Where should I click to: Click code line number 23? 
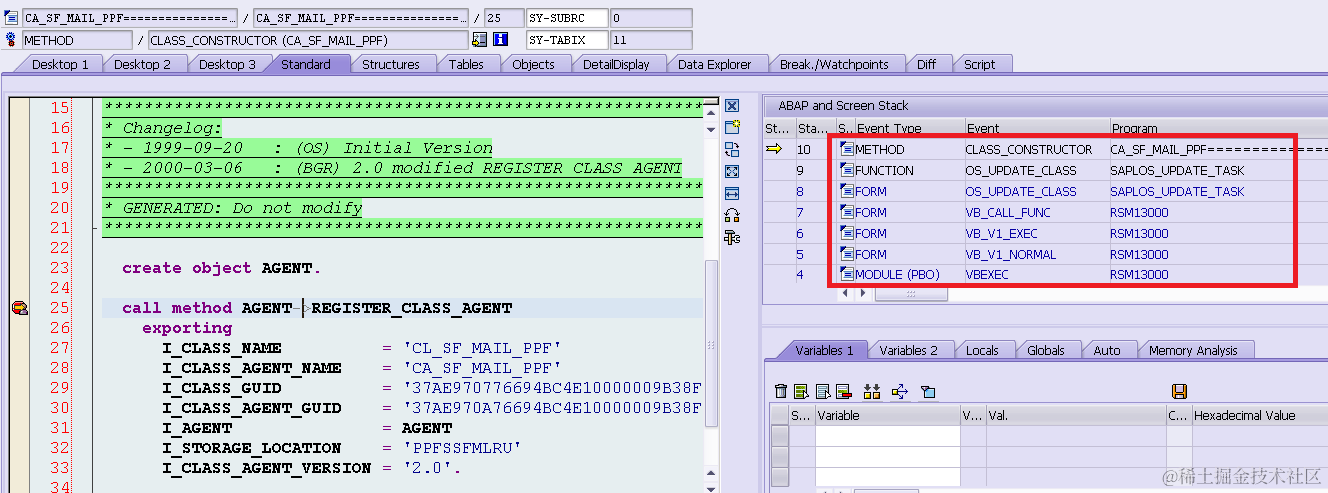60,267
